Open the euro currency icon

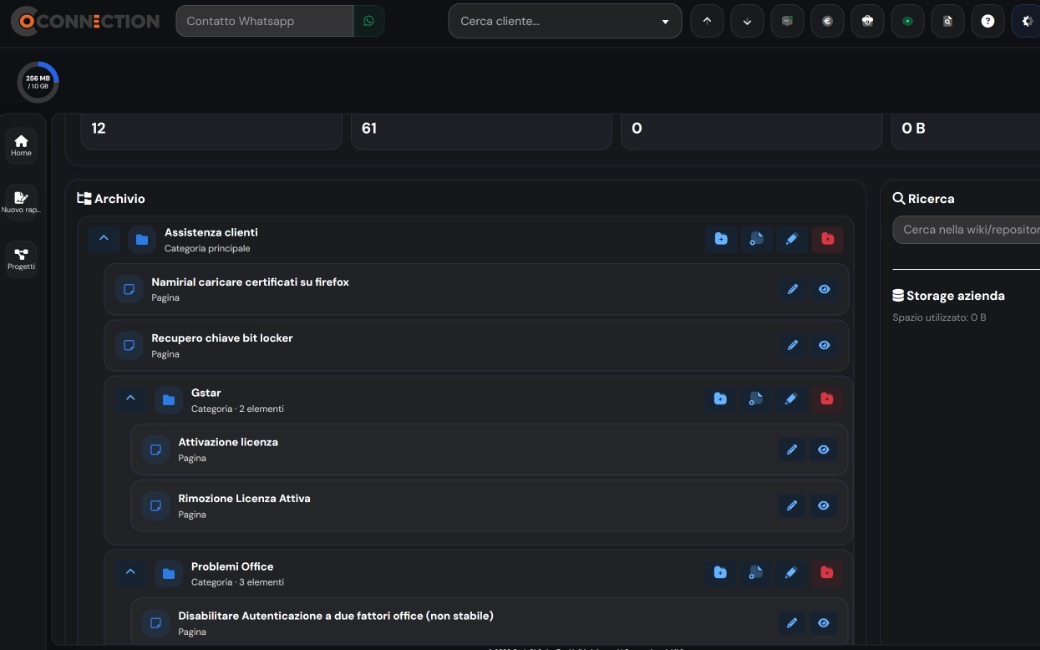(x=827, y=21)
